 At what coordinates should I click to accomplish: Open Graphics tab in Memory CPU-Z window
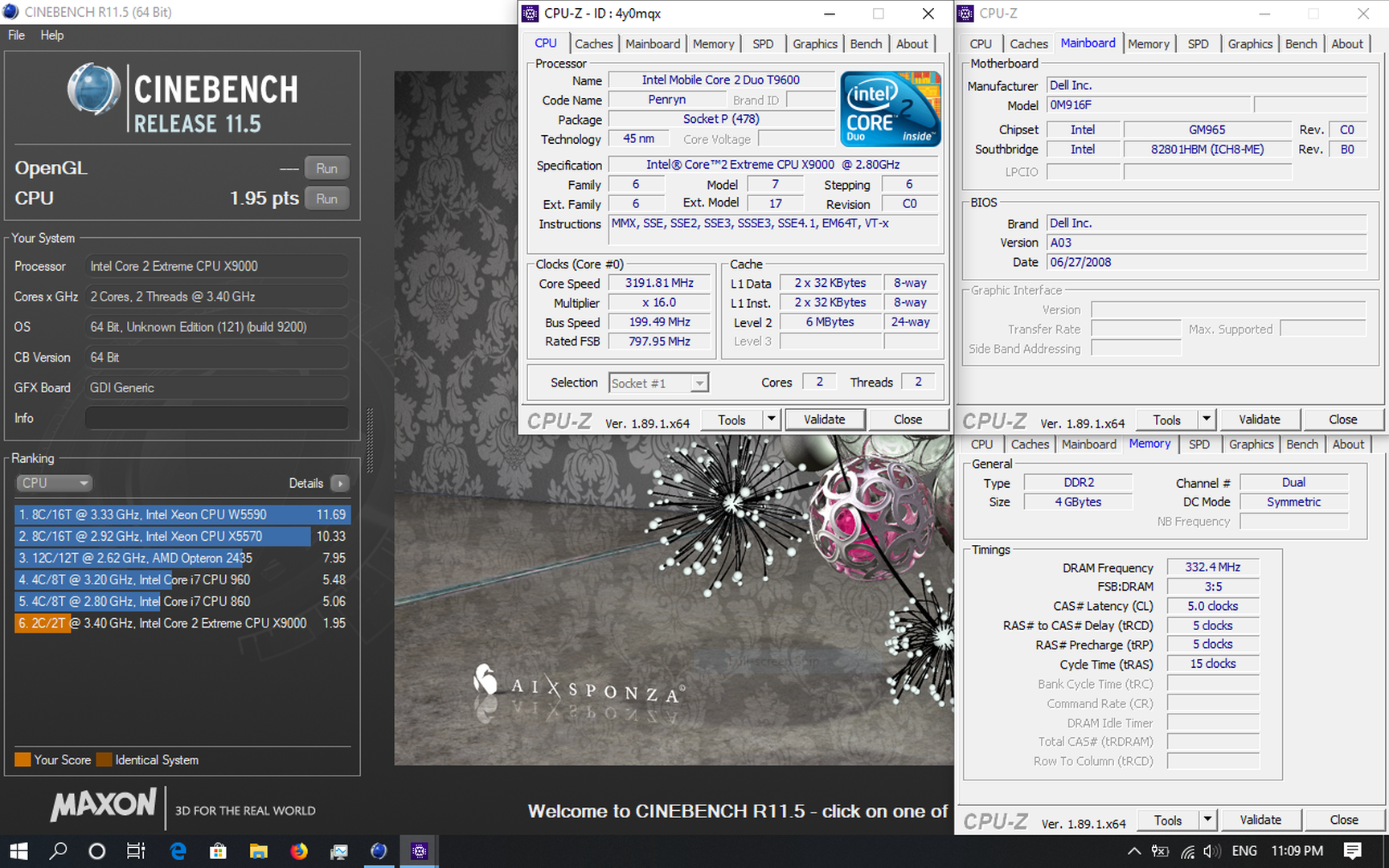click(1252, 444)
